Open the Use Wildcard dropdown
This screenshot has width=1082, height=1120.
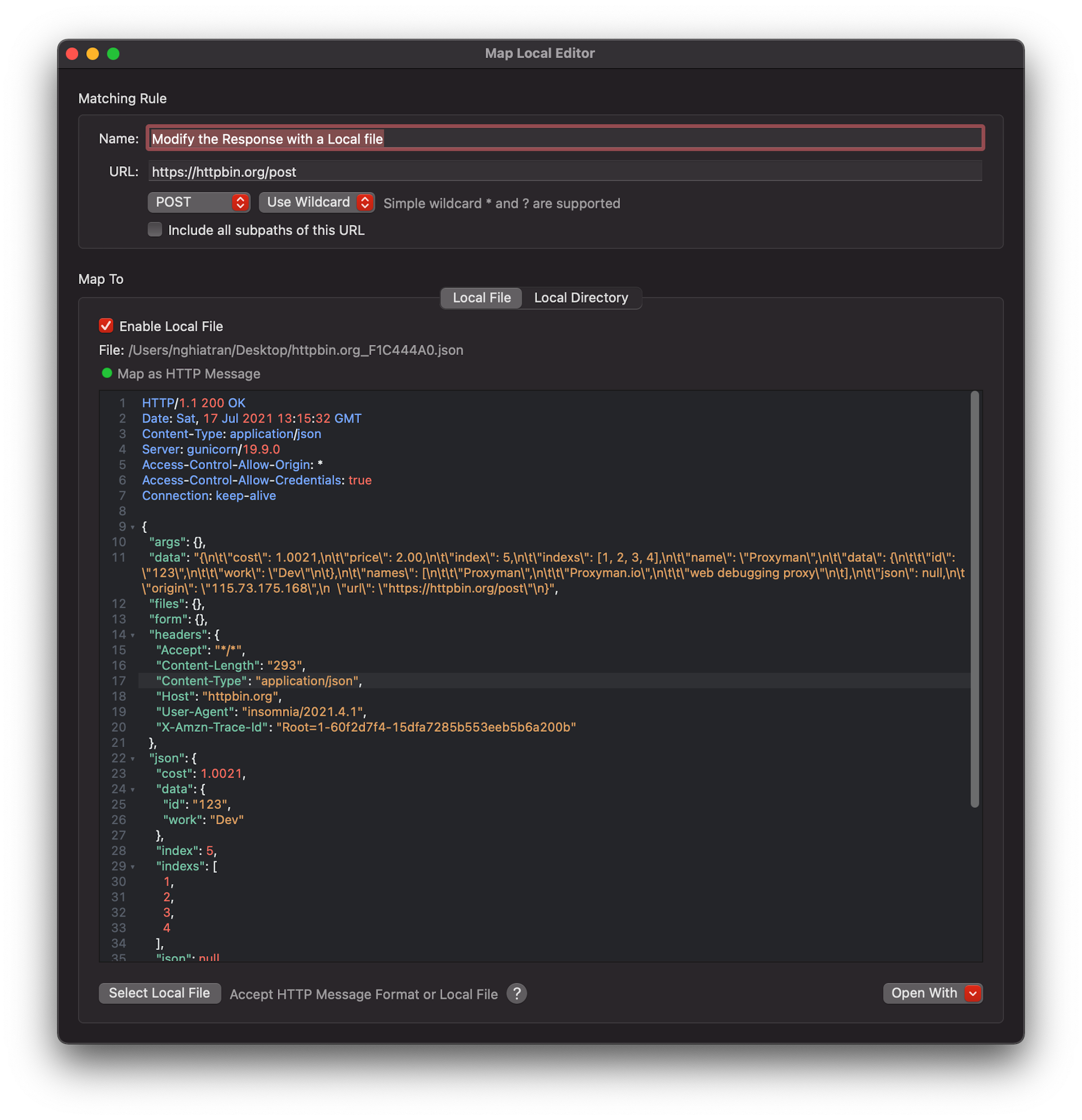click(316, 202)
